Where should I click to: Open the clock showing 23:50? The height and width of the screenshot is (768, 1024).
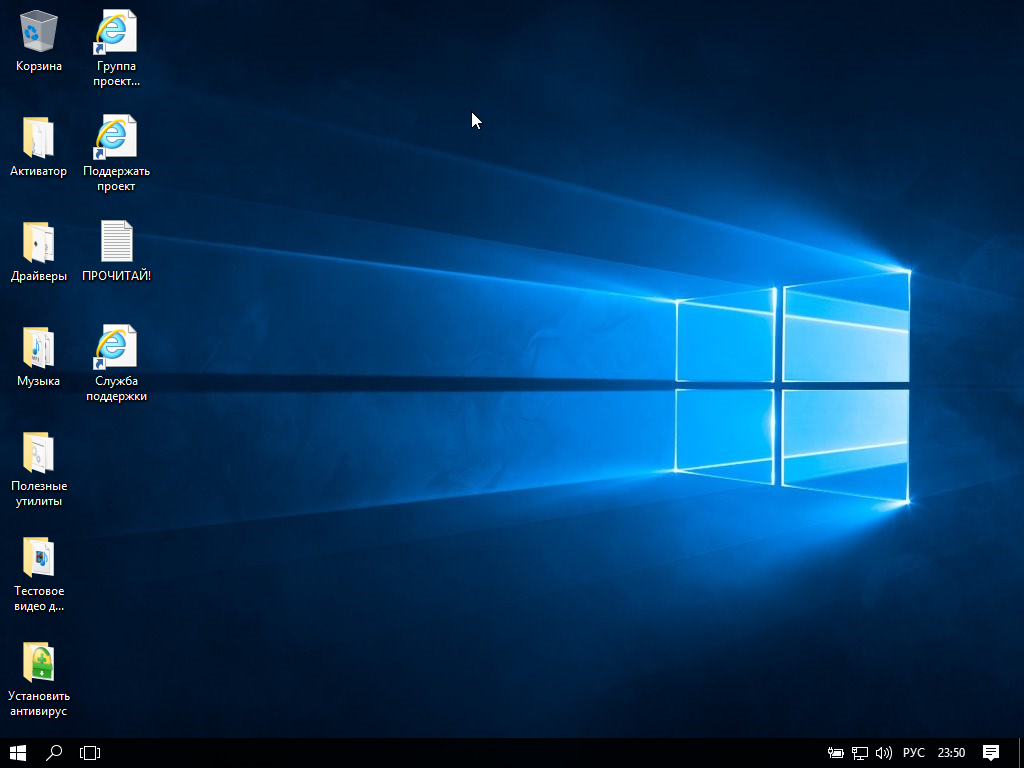point(952,753)
